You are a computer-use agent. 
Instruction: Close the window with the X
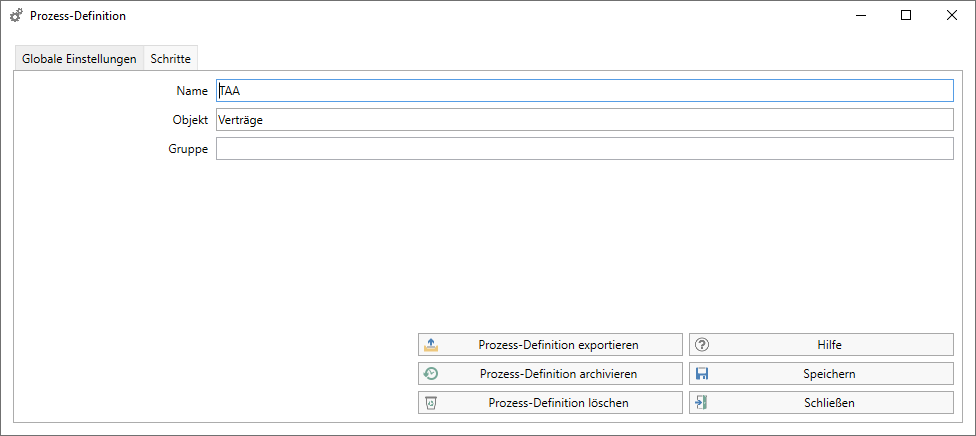coord(952,16)
